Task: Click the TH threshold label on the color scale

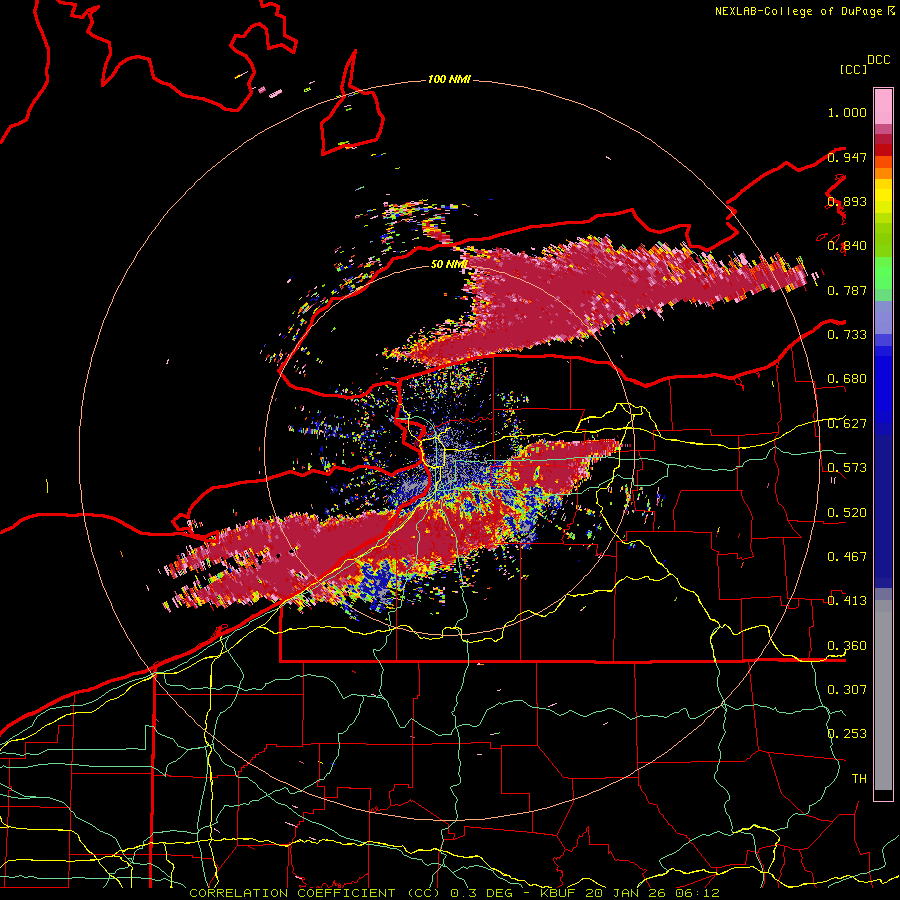Action: click(x=859, y=778)
